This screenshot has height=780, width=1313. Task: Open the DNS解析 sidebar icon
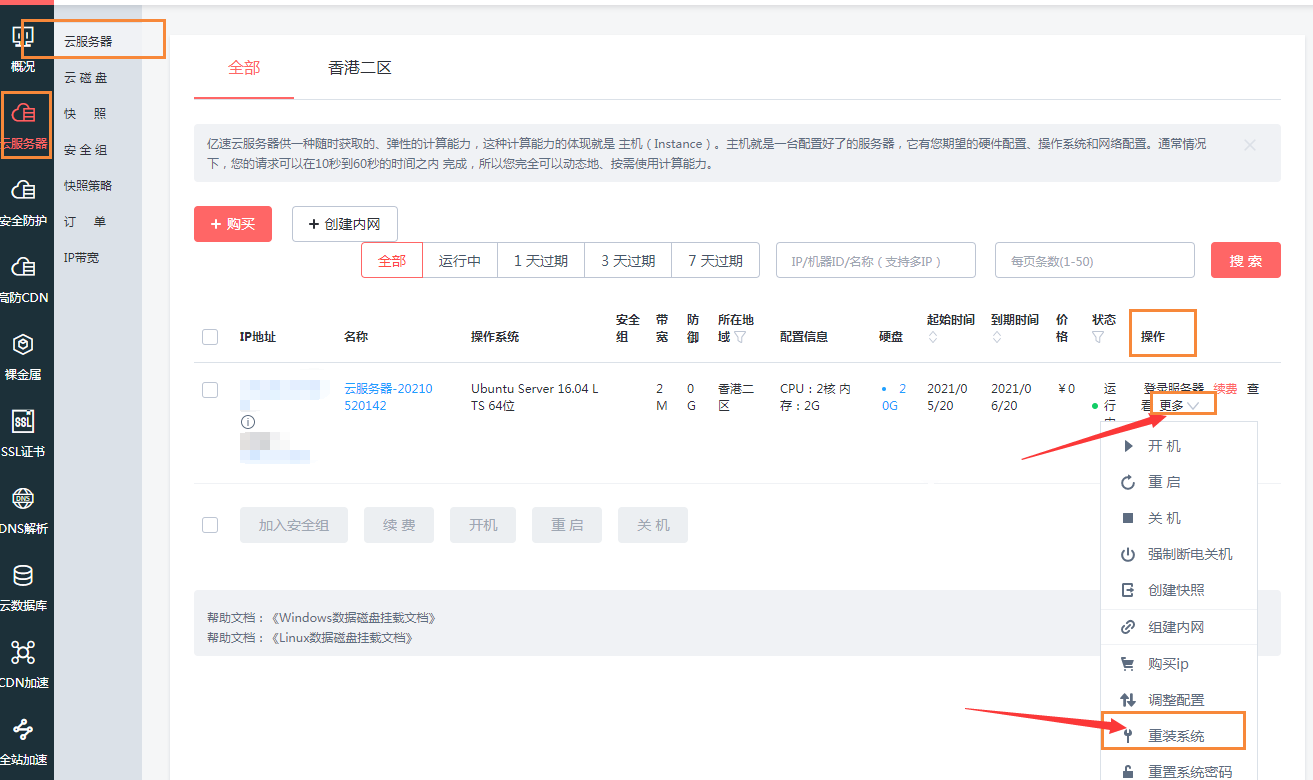(x=23, y=498)
